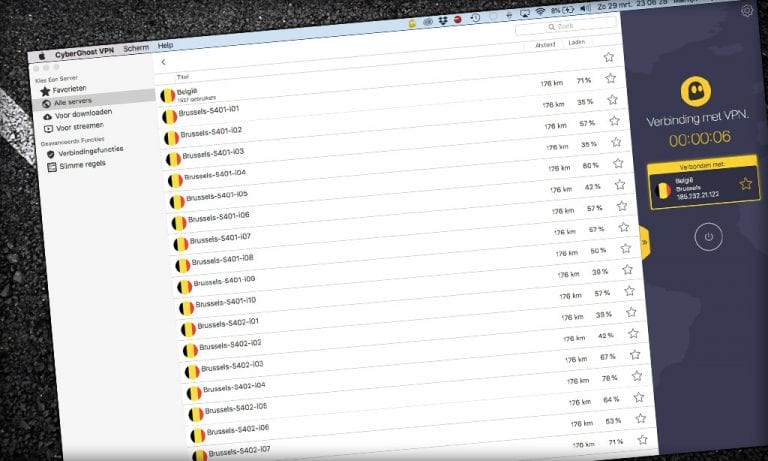This screenshot has width=768, height=461.
Task: Open the Scherm menu
Action: 136,48
